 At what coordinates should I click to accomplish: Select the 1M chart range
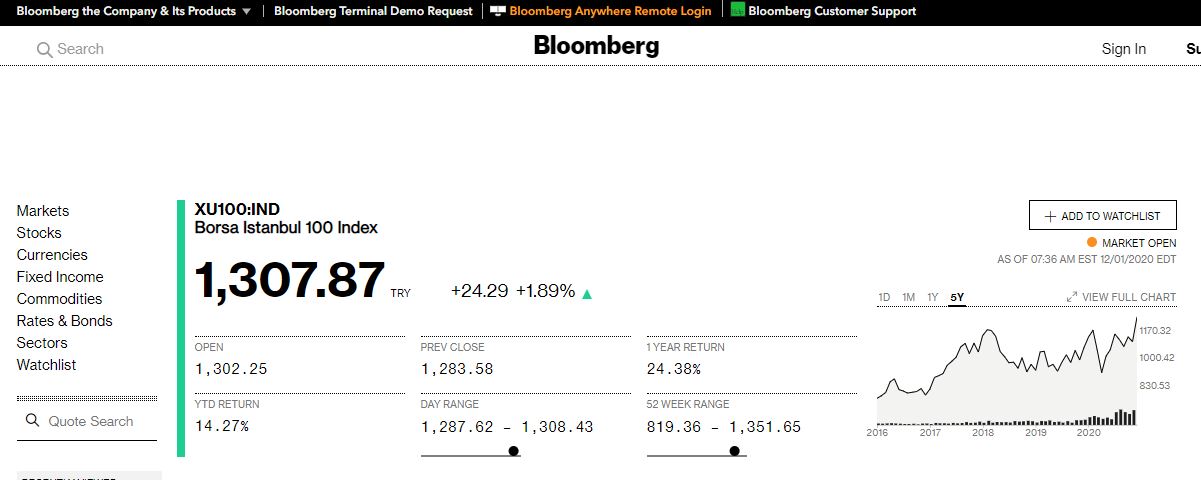point(908,297)
